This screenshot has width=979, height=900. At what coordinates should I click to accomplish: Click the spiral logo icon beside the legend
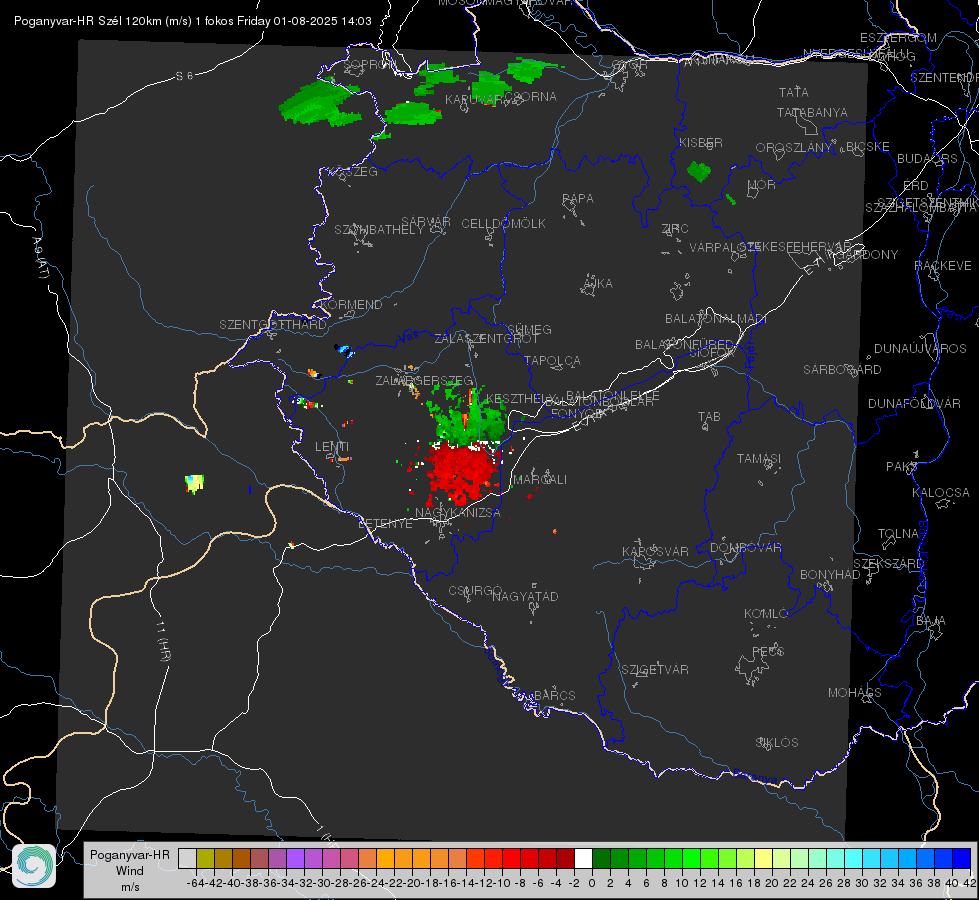click(34, 865)
